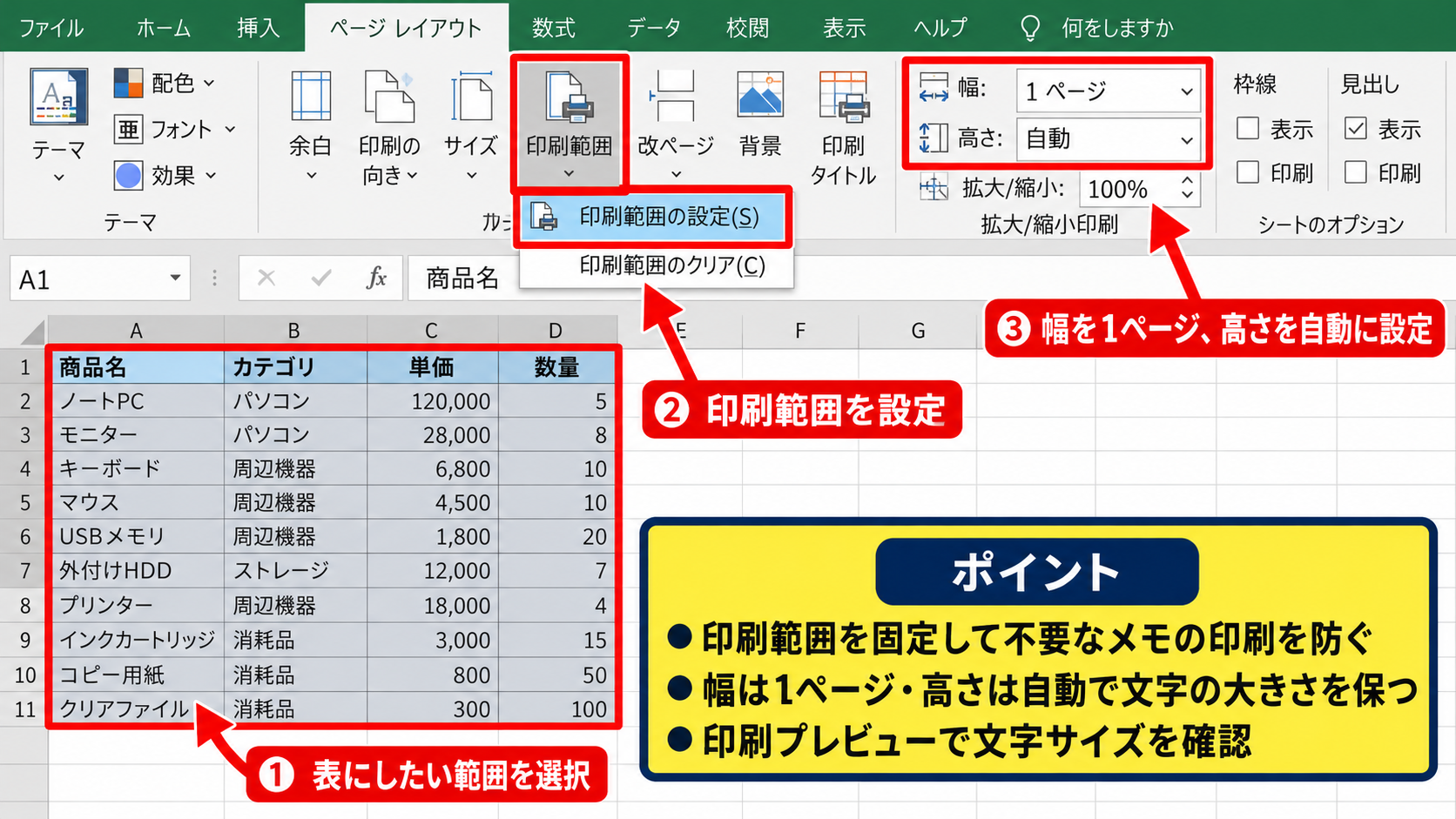Open the テーマ themes gallery
This screenshot has height=819, width=1456.
coord(58,126)
